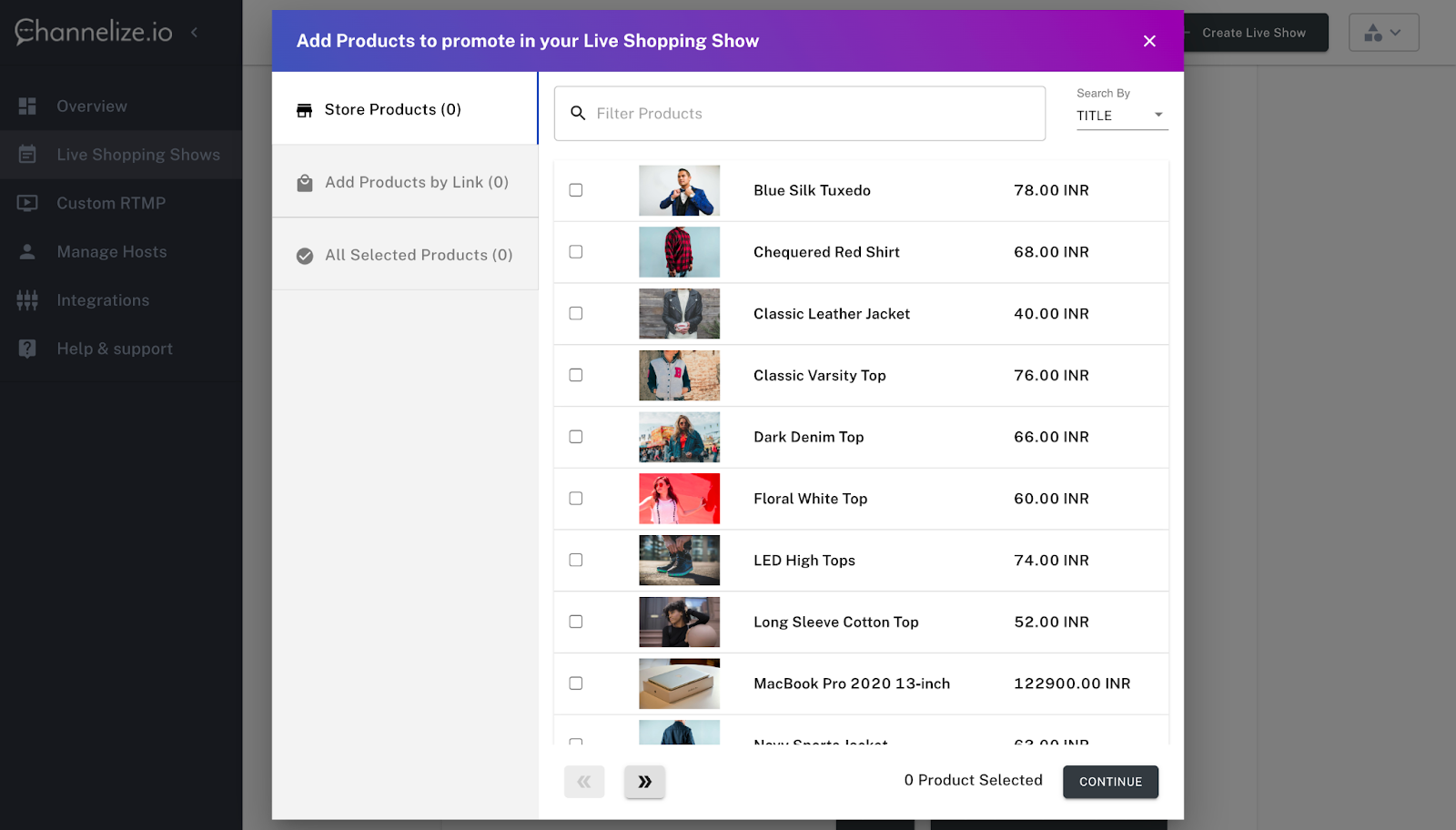Click the Chequered Red Shirt thumbnail

click(679, 252)
